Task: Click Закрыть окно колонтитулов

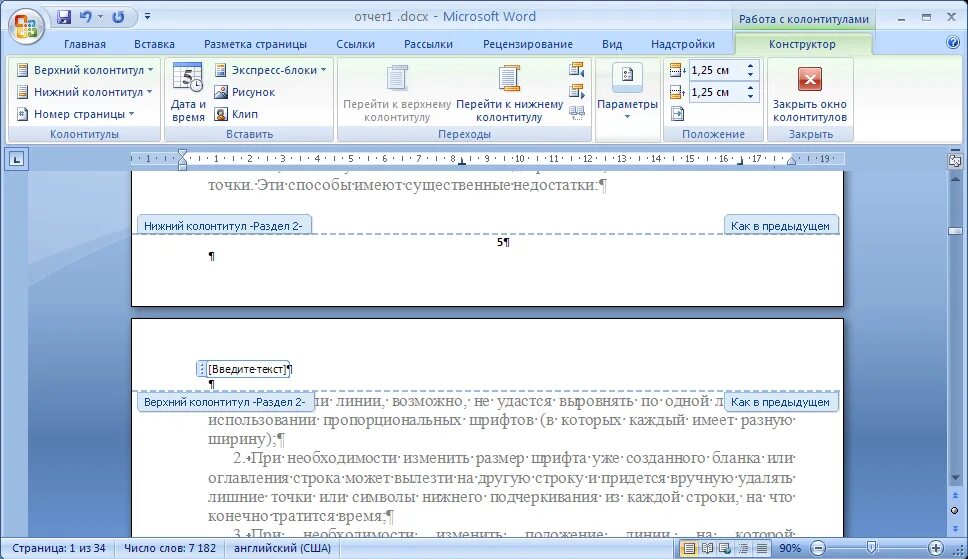Action: [x=809, y=93]
